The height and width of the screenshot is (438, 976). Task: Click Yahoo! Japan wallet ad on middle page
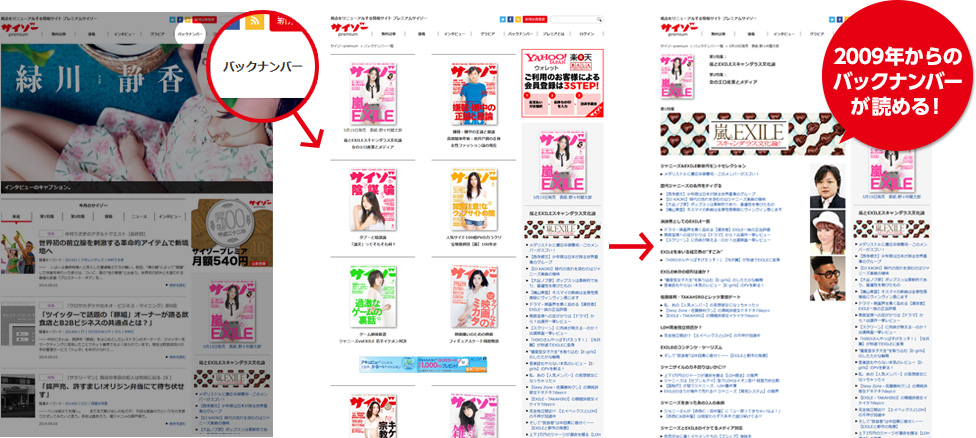563,83
